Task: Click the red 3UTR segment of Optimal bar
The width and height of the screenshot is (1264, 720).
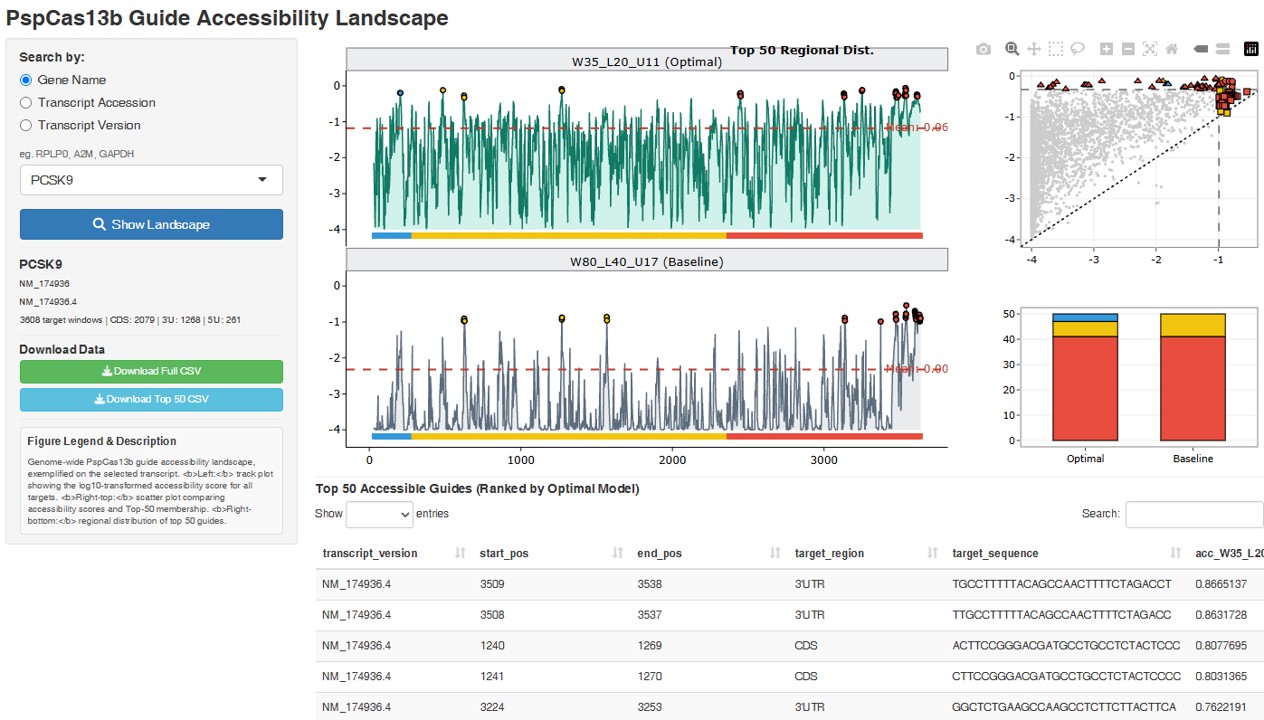Action: 1085,388
